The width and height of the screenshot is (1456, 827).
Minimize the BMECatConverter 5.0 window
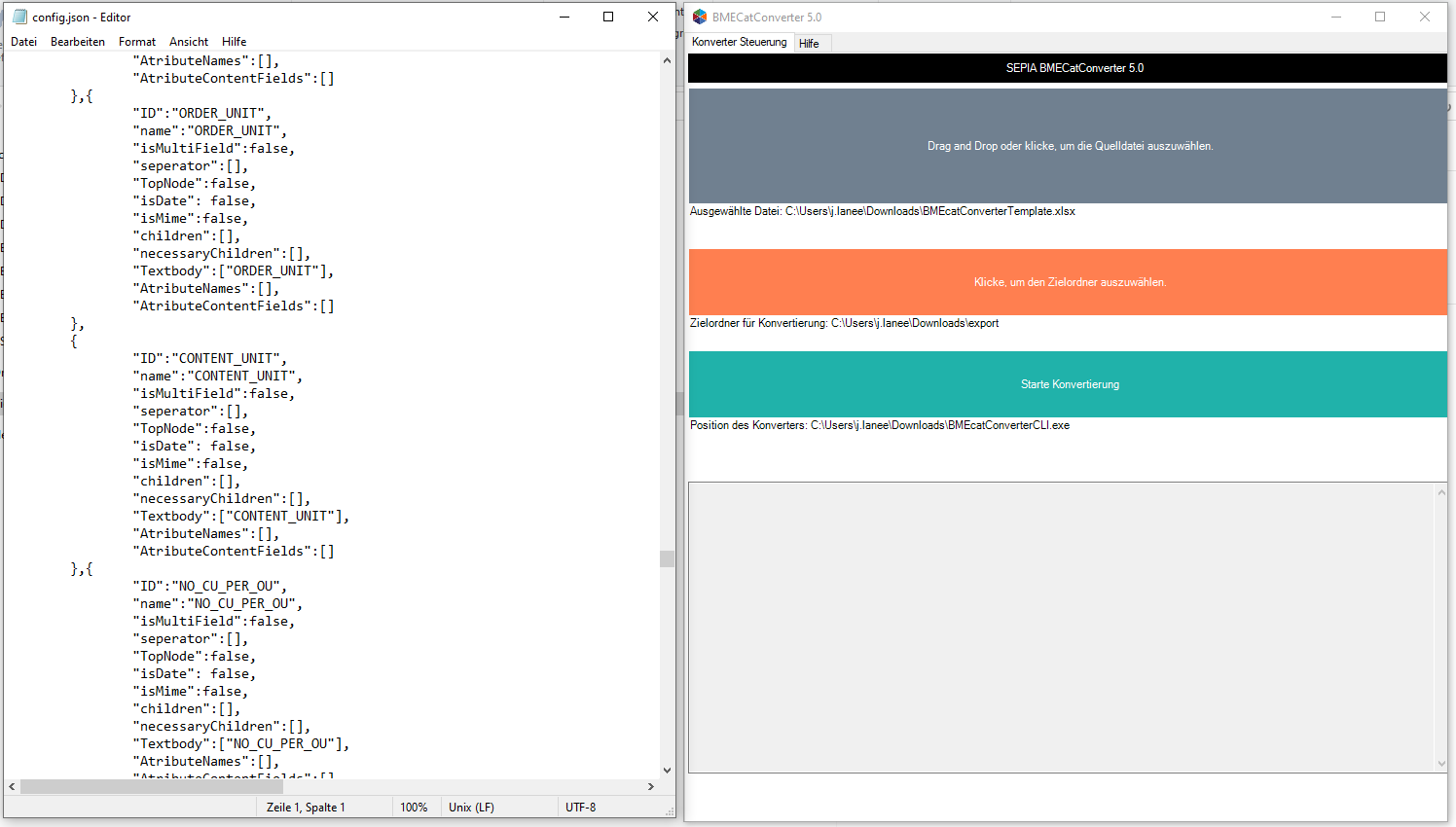(x=1336, y=17)
